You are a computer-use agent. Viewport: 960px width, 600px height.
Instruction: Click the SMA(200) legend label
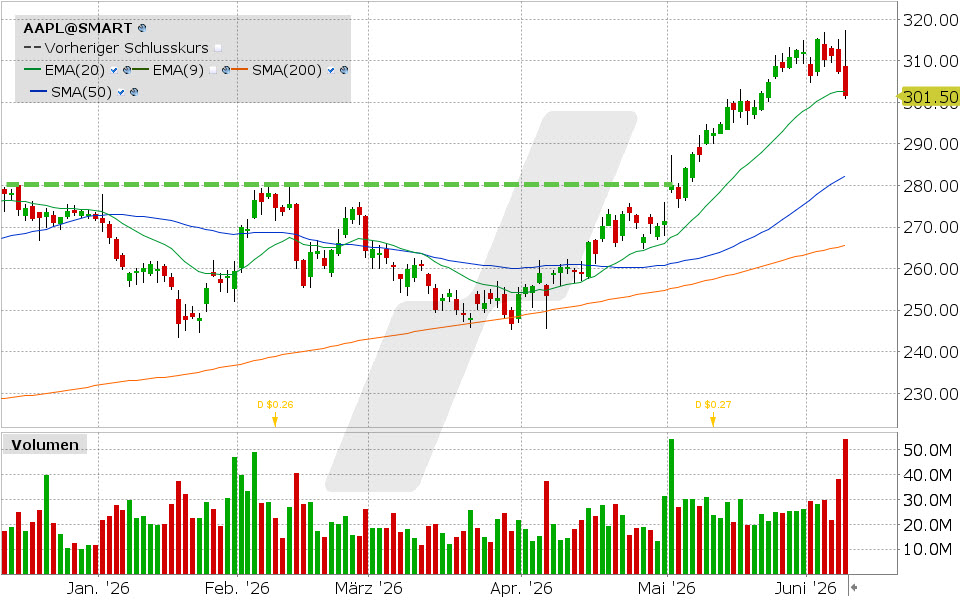287,70
